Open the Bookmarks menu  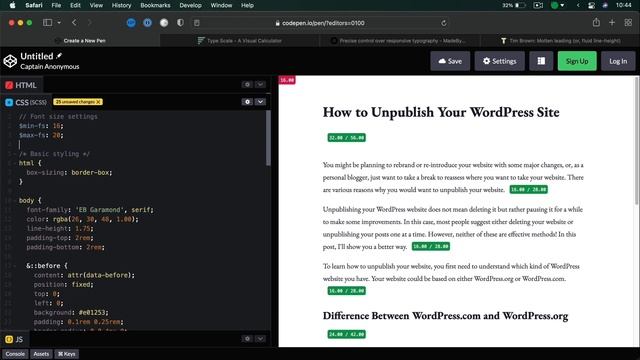pyautogui.click(x=155, y=5)
